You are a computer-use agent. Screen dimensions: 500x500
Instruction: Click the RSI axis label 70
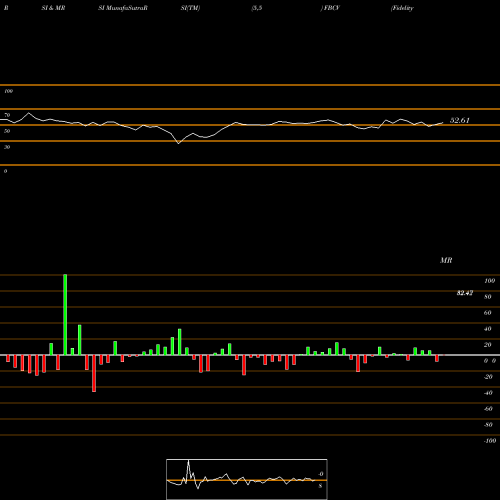tap(7, 115)
